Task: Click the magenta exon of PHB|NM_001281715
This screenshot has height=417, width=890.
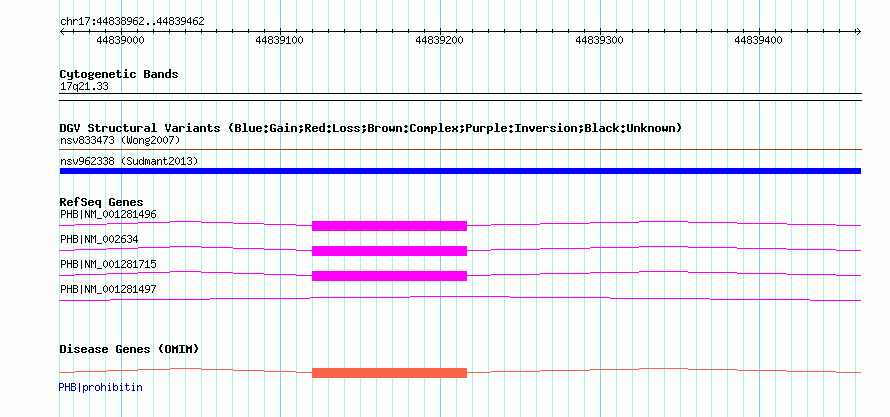Action: pyautogui.click(x=389, y=276)
